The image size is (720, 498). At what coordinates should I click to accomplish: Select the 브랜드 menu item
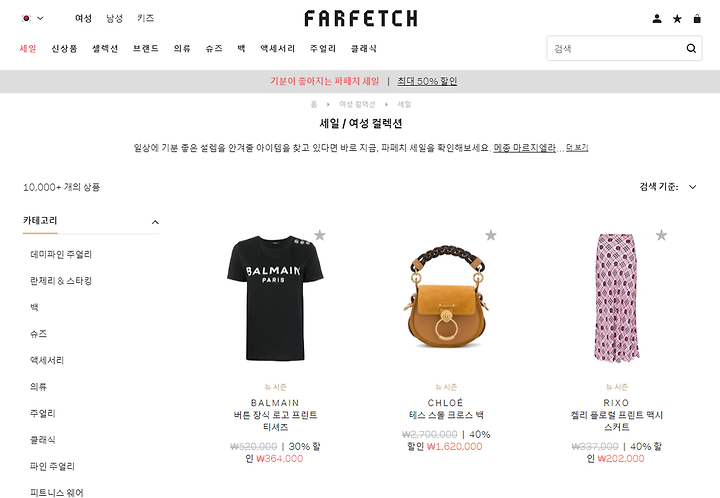click(x=146, y=48)
